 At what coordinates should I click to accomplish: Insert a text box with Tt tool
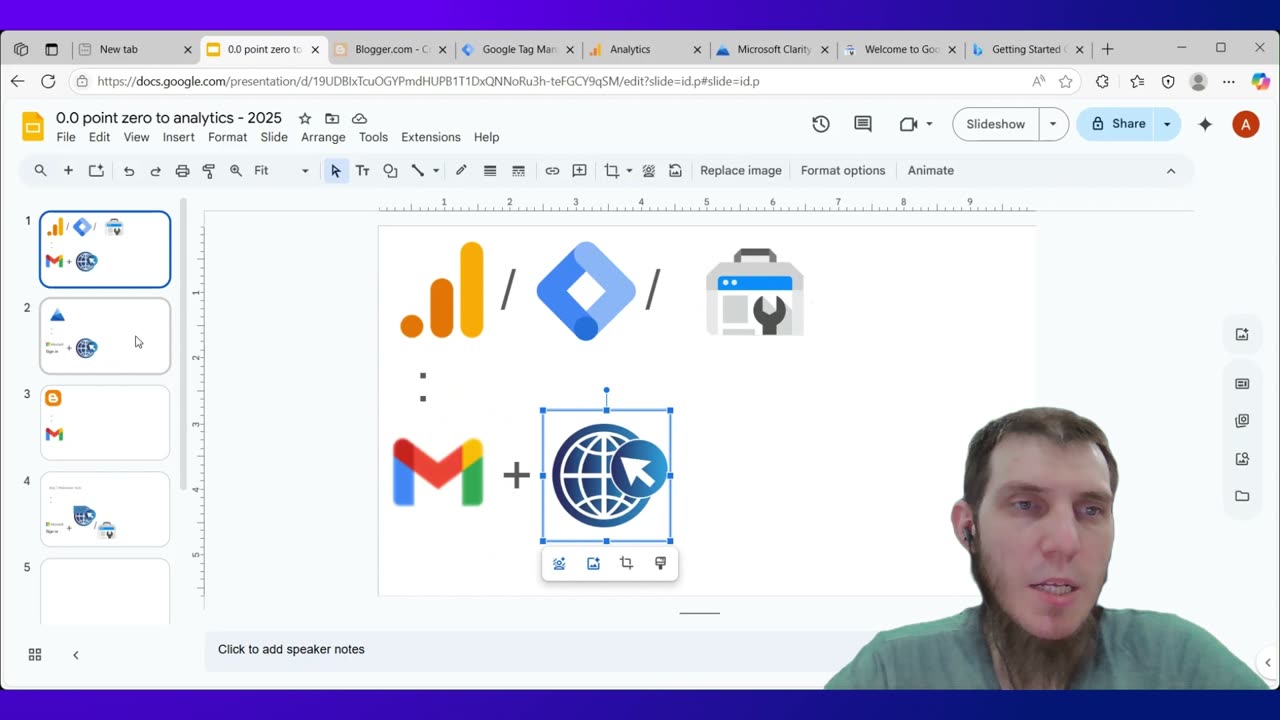pyautogui.click(x=363, y=171)
